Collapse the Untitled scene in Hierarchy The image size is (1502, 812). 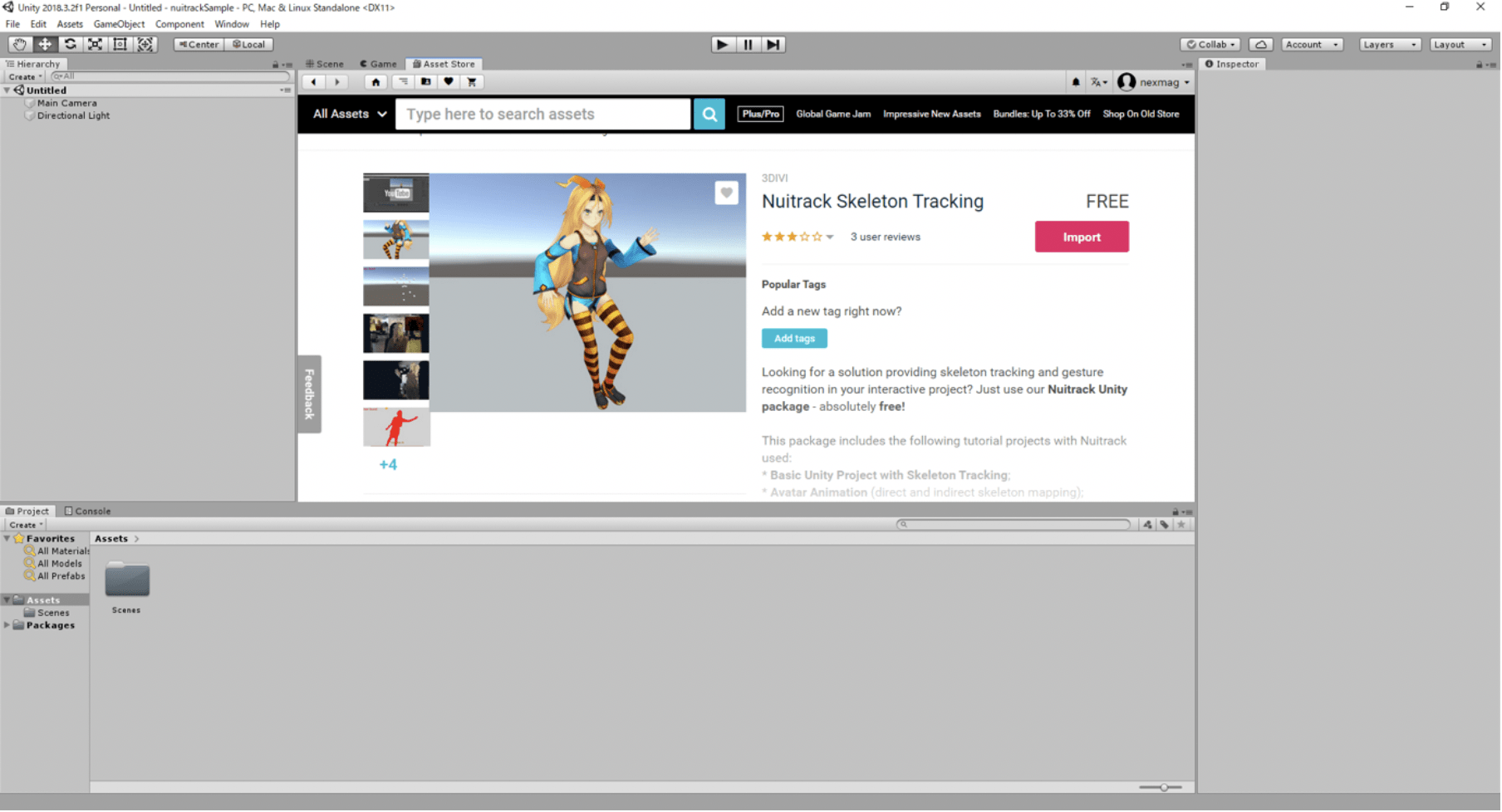coord(7,90)
